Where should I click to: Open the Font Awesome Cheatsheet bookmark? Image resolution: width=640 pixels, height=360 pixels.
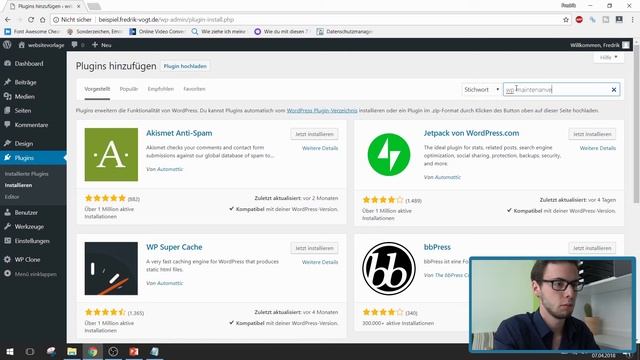32,31
